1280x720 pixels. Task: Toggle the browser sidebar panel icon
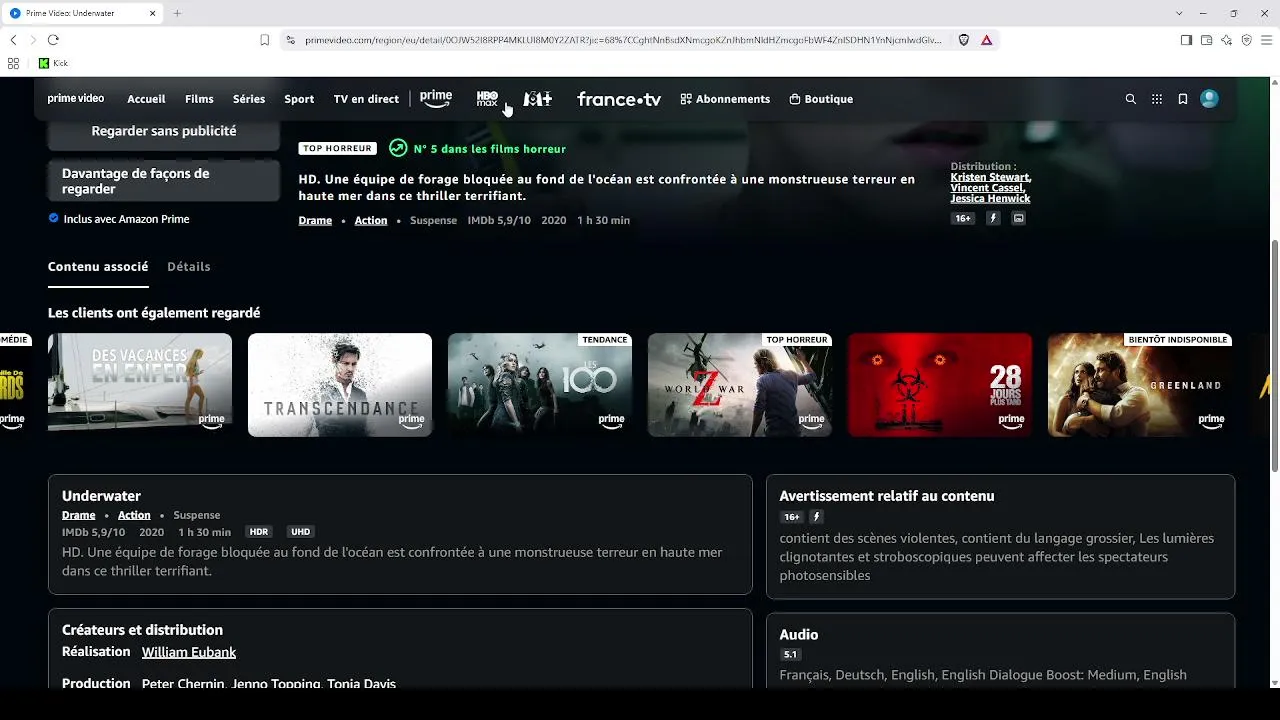(1186, 40)
